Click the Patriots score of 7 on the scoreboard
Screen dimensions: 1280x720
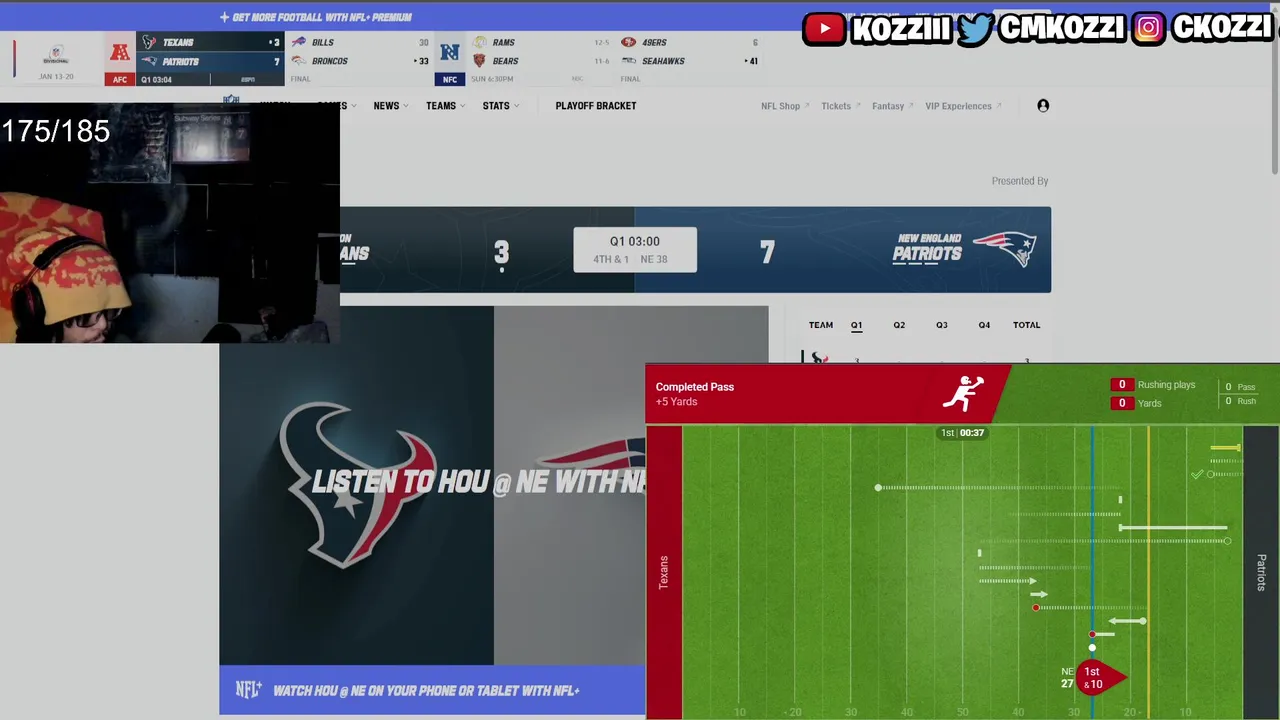[767, 252]
